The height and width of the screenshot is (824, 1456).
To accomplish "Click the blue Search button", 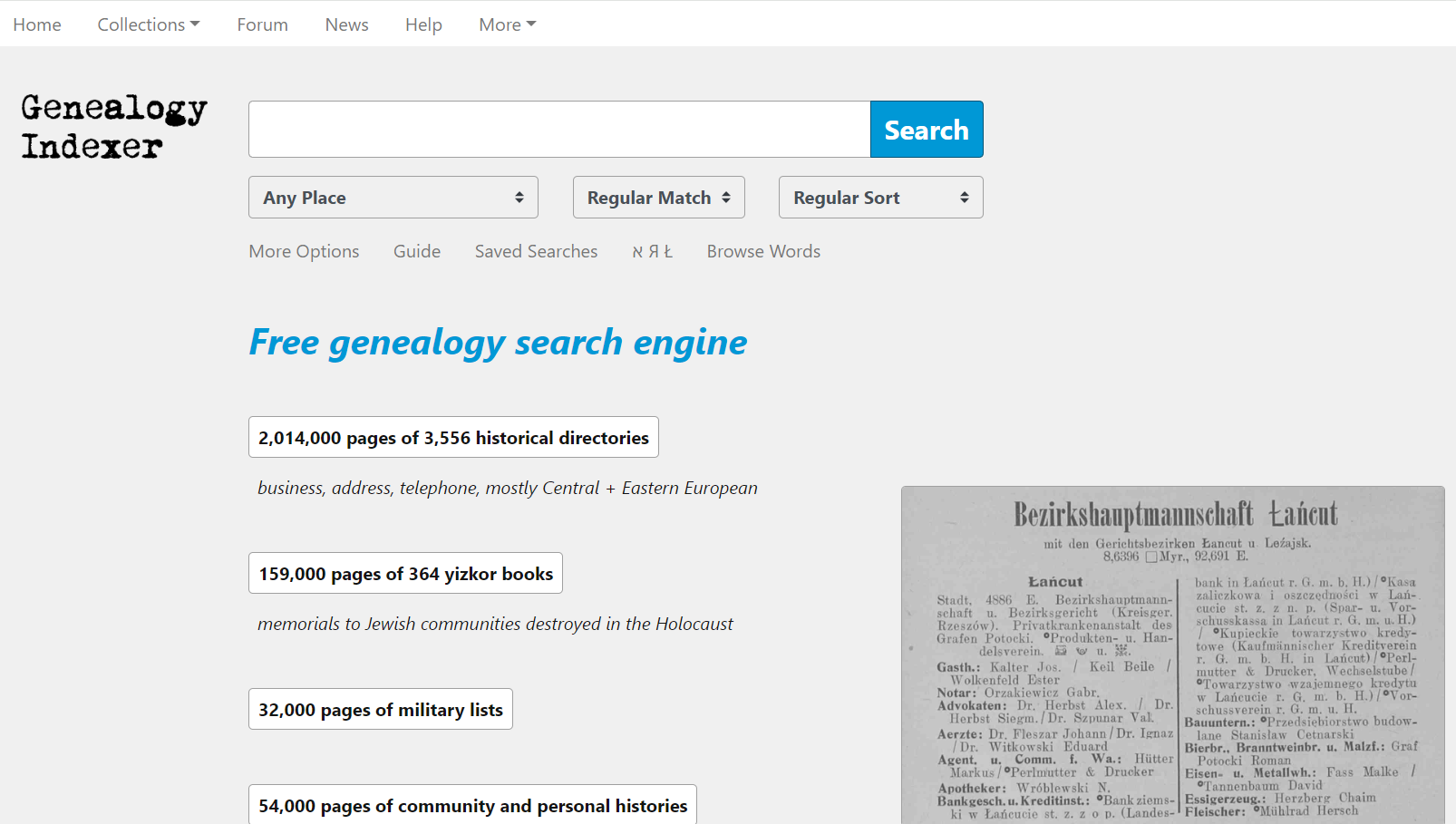I will pyautogui.click(x=926, y=130).
